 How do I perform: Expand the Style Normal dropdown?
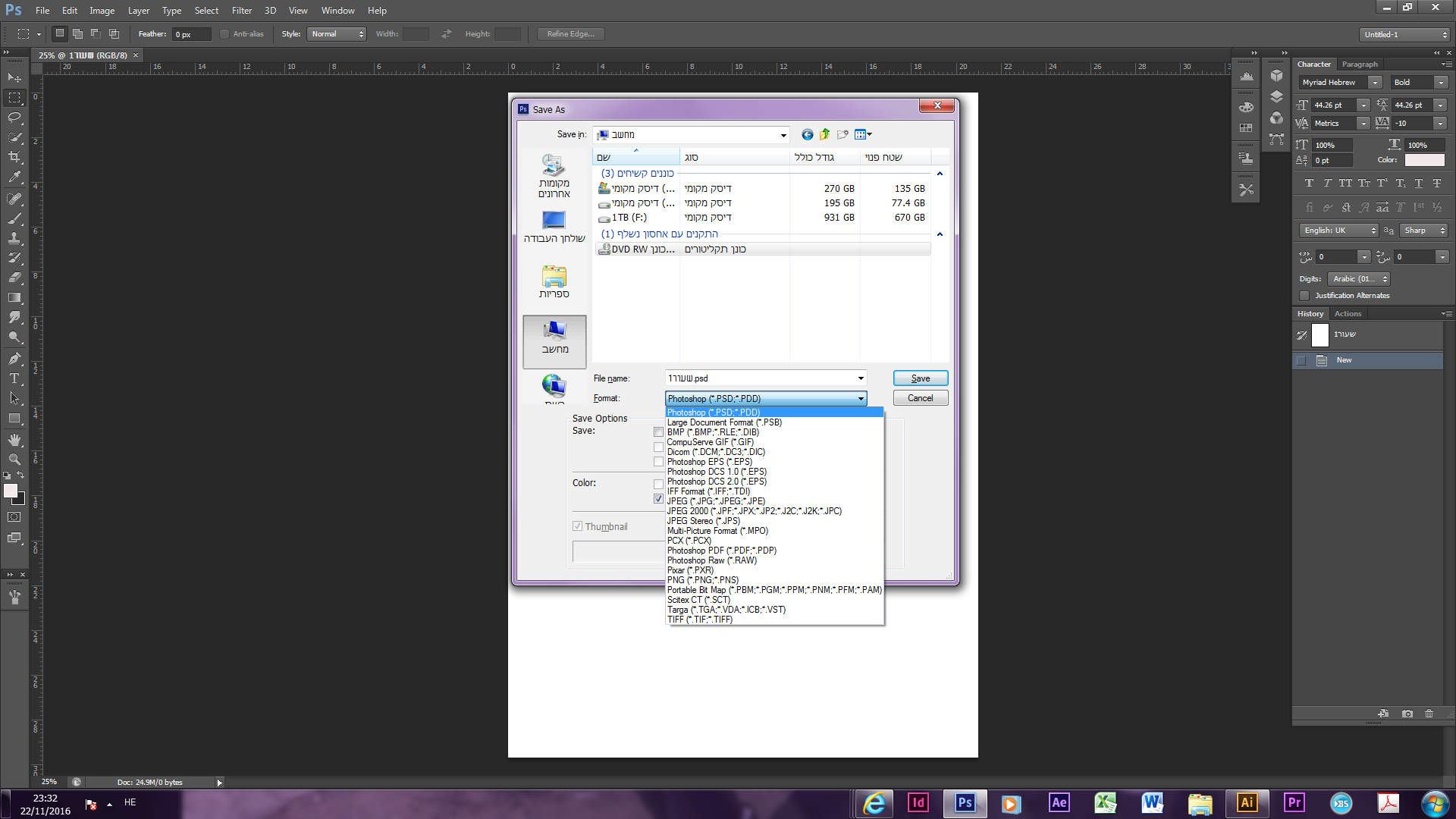click(x=337, y=34)
